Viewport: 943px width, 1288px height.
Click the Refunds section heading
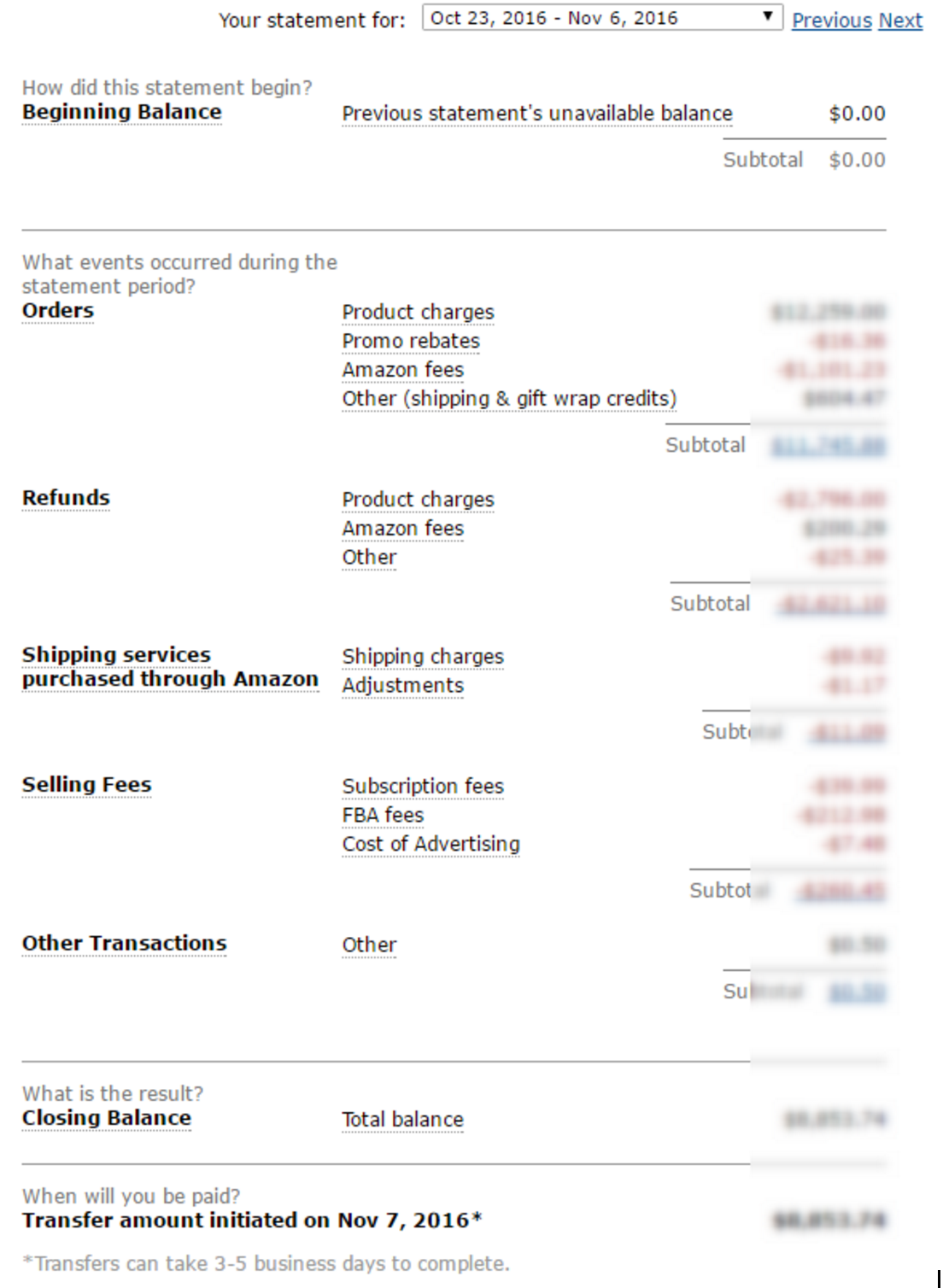point(66,498)
